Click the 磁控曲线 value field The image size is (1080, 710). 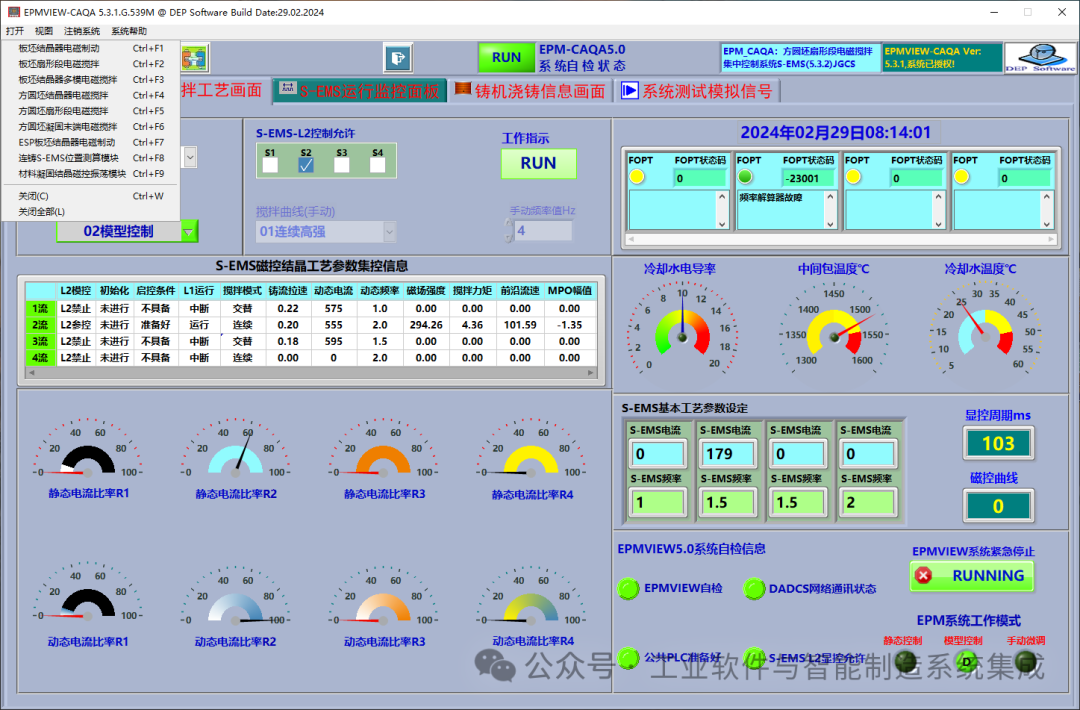[x=998, y=506]
